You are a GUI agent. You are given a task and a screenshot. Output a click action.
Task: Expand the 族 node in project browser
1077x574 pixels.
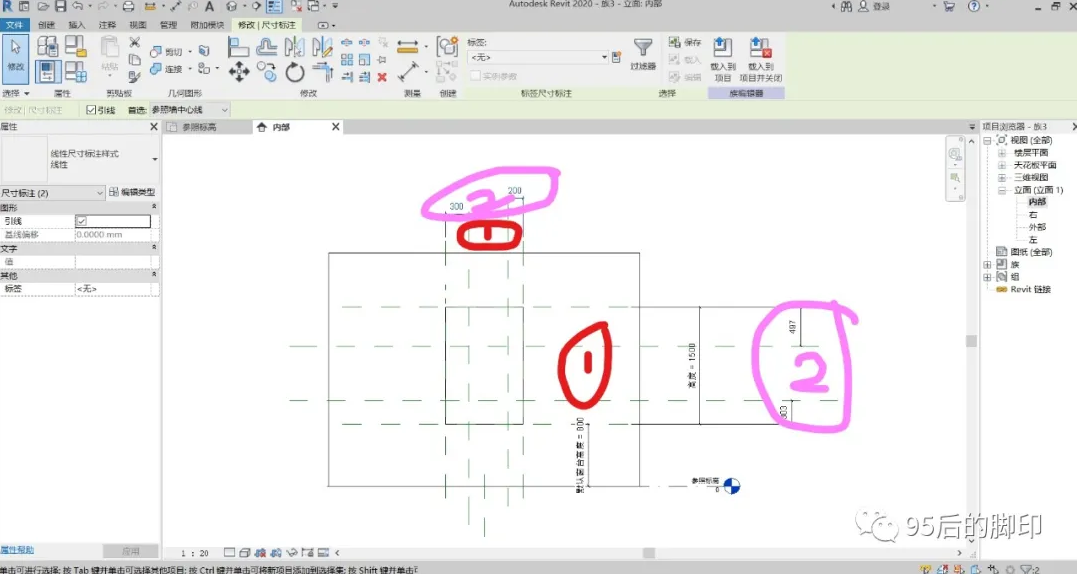pyautogui.click(x=987, y=264)
